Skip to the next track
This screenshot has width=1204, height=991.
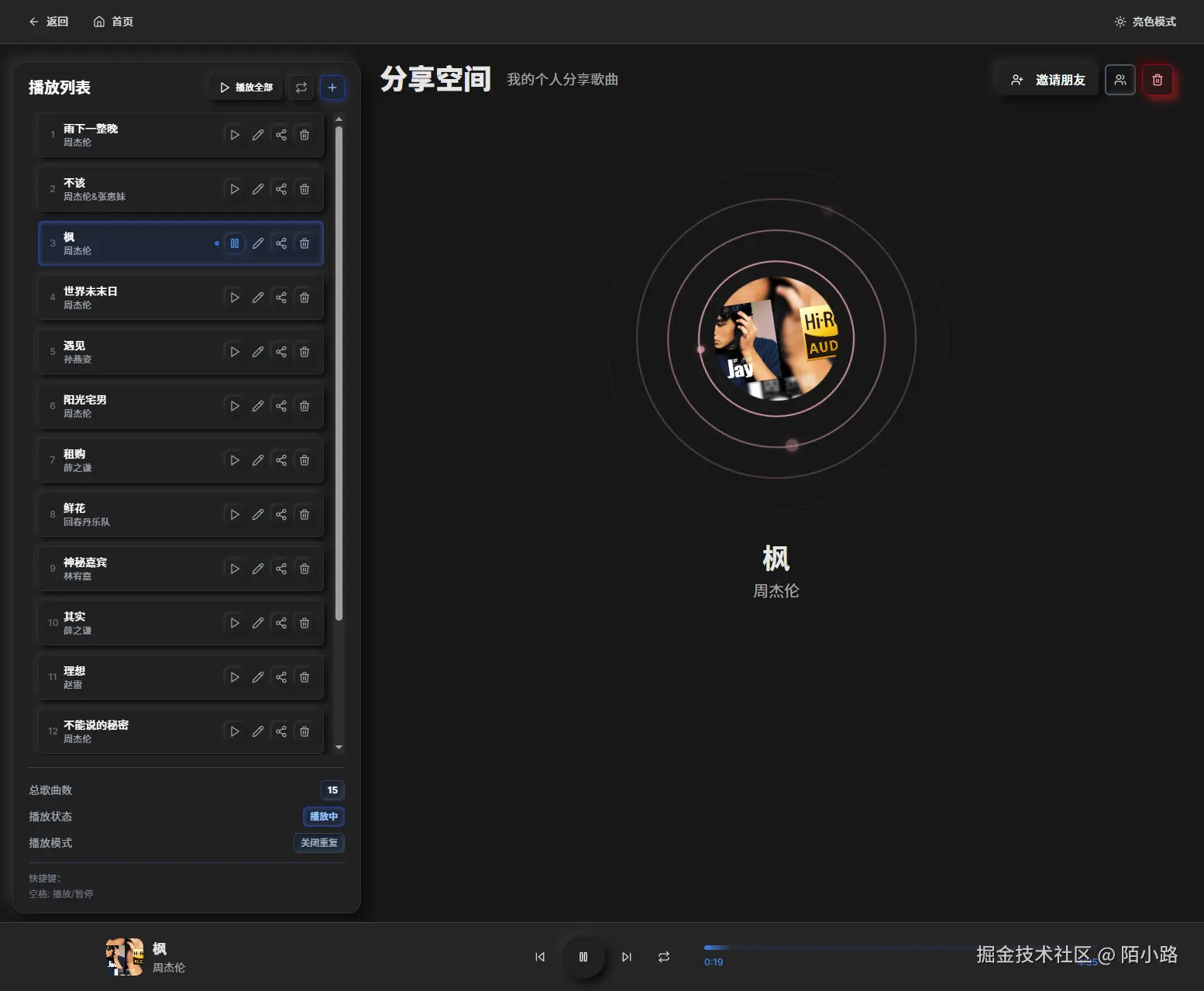tap(627, 957)
